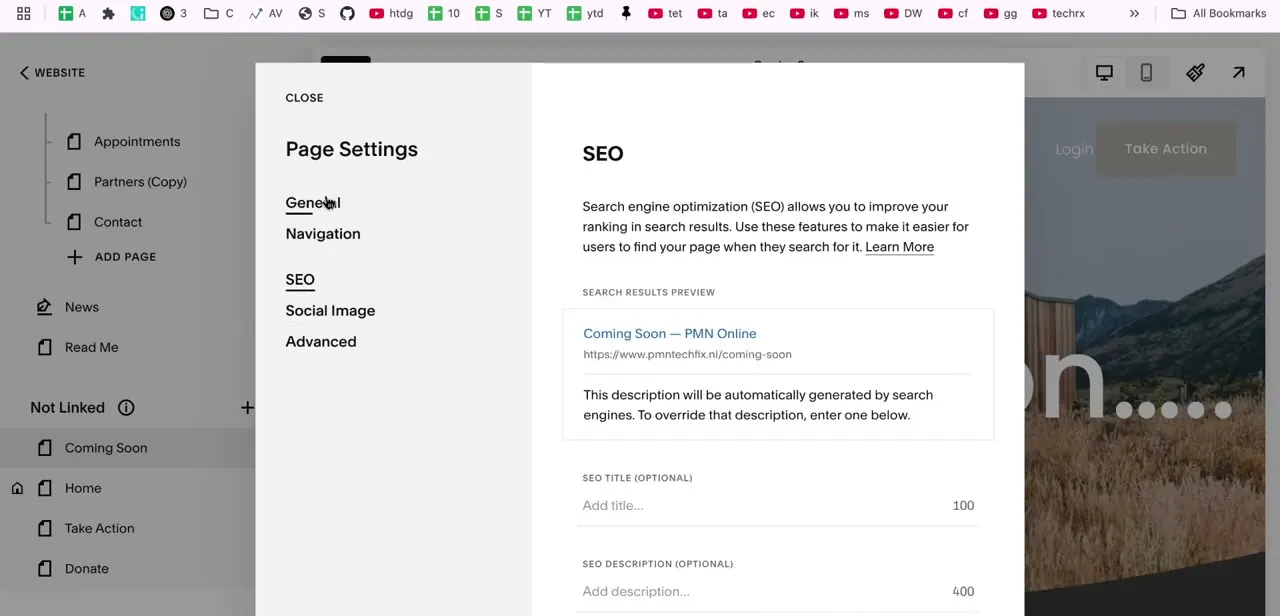1280x616 pixels.
Task: Click the pmntechfix.nl/coming-soon URL text
Action: (687, 354)
